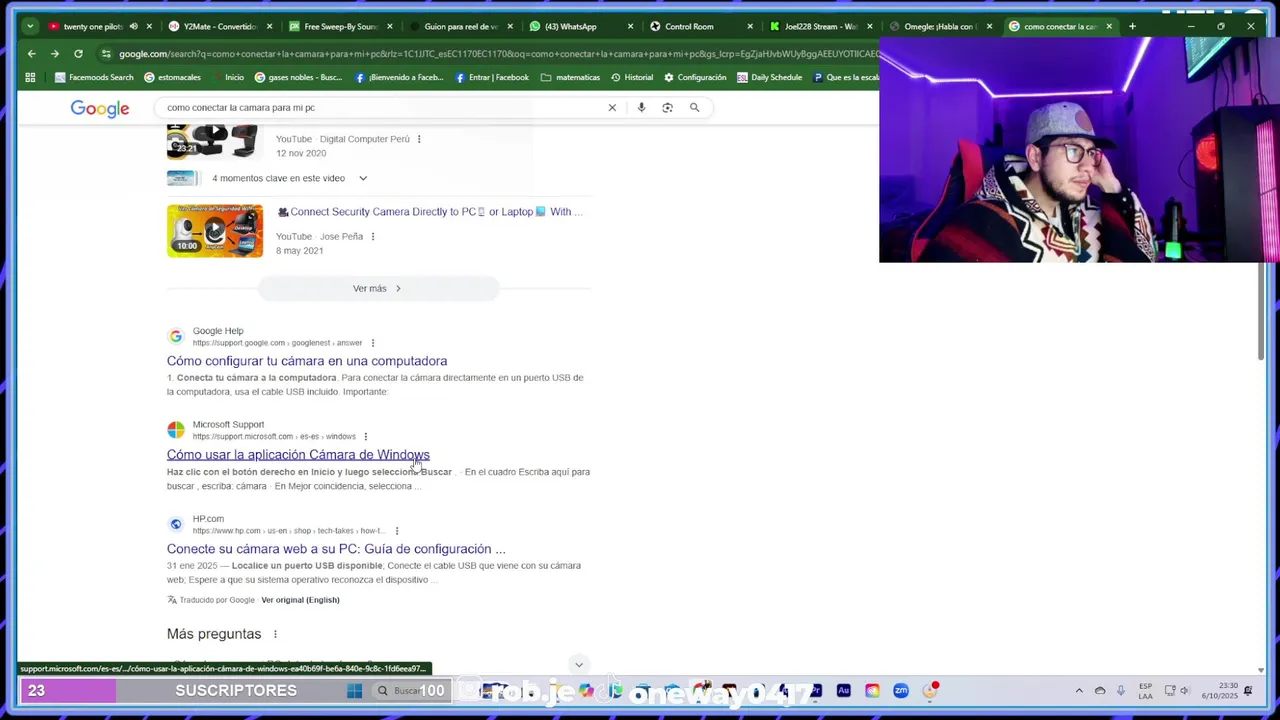Open Conecte su cámara web a su PC link

pos(336,549)
